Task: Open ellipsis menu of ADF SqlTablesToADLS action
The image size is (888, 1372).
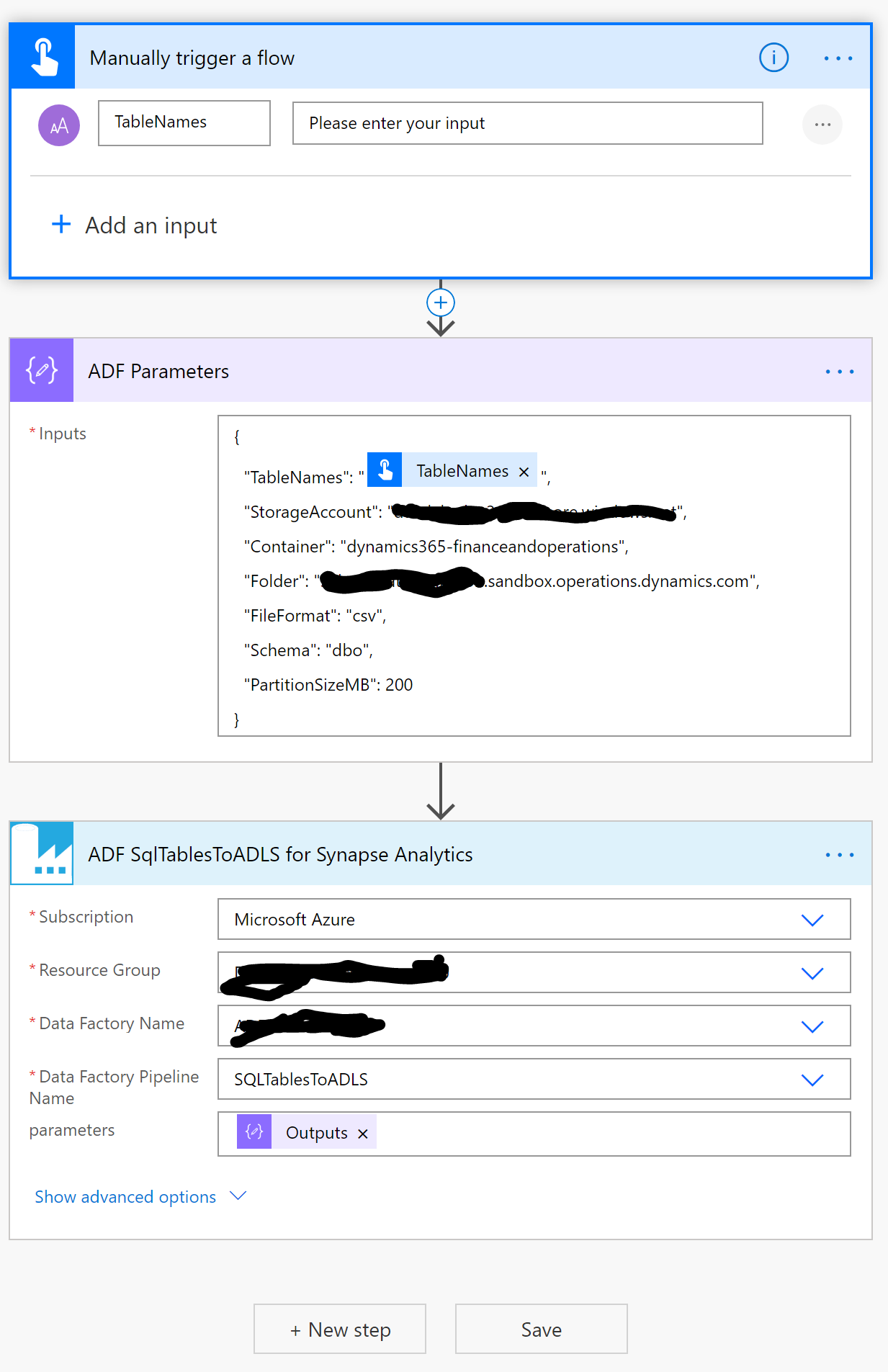Action: click(x=840, y=855)
